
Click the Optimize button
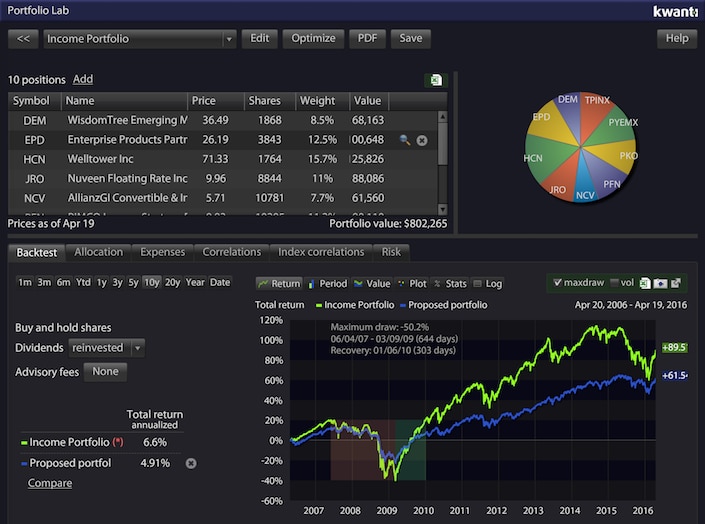coord(313,39)
